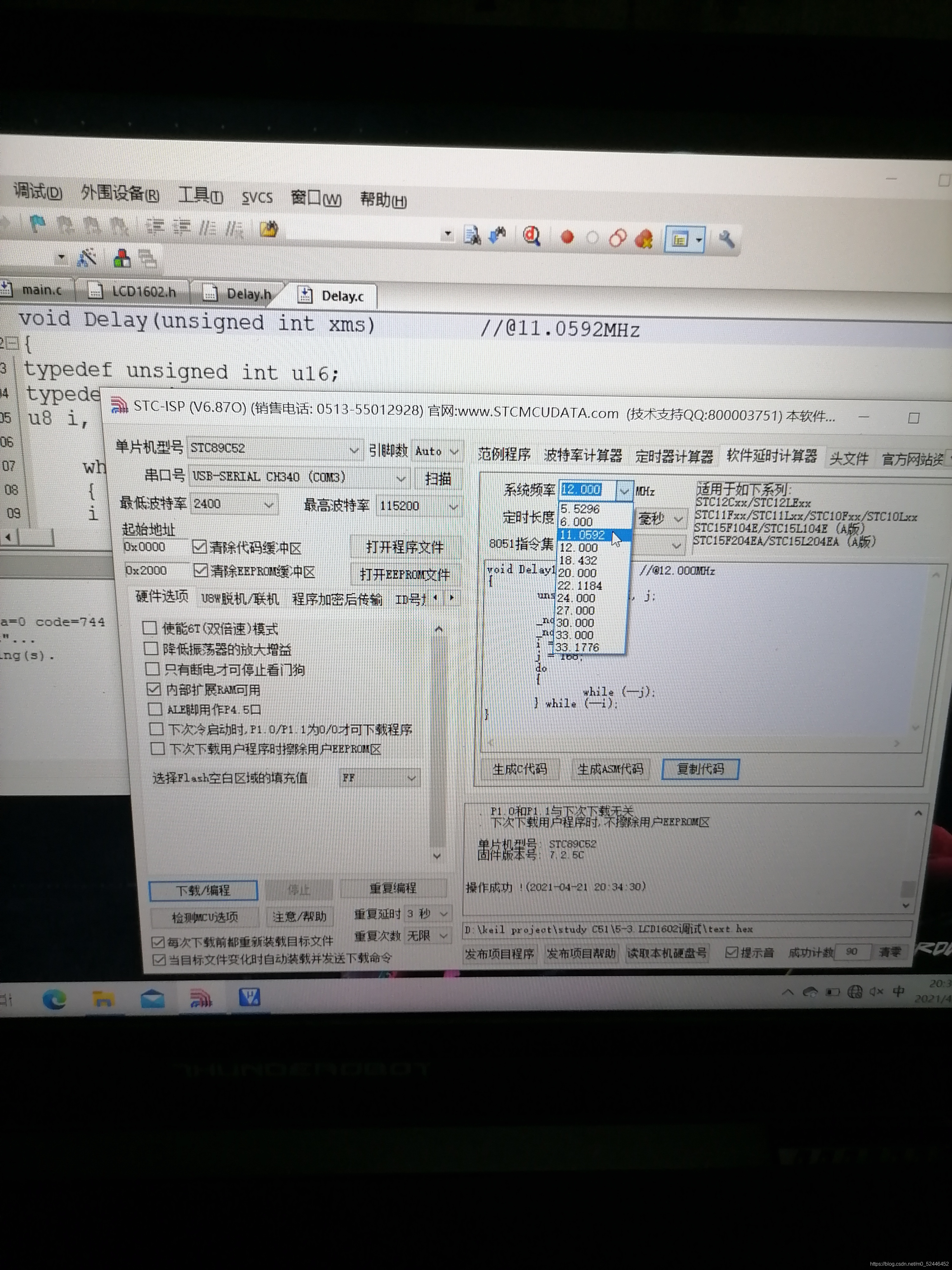Image resolution: width=952 pixels, height=1270 pixels.
Task: Click the insert breakpoint red dot icon
Action: click(567, 237)
